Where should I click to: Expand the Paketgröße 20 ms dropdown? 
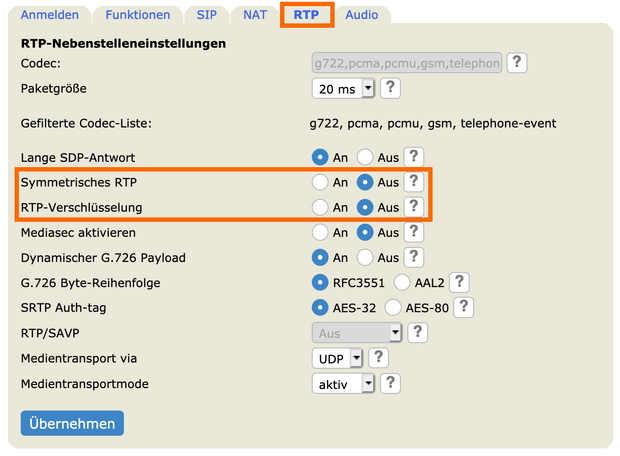(343, 88)
